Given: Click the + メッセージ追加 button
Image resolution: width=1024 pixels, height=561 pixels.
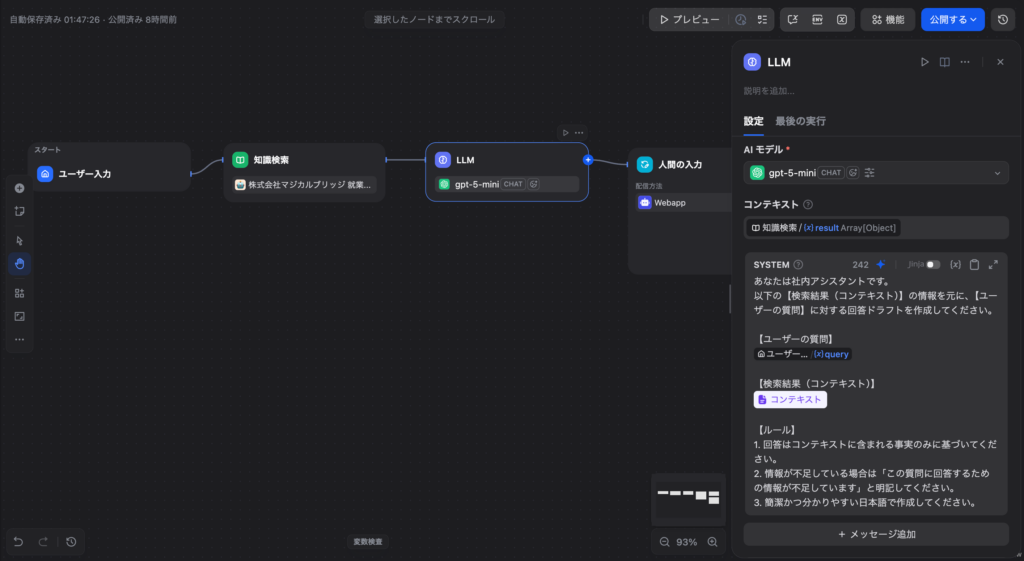Looking at the screenshot, I should 876,534.
